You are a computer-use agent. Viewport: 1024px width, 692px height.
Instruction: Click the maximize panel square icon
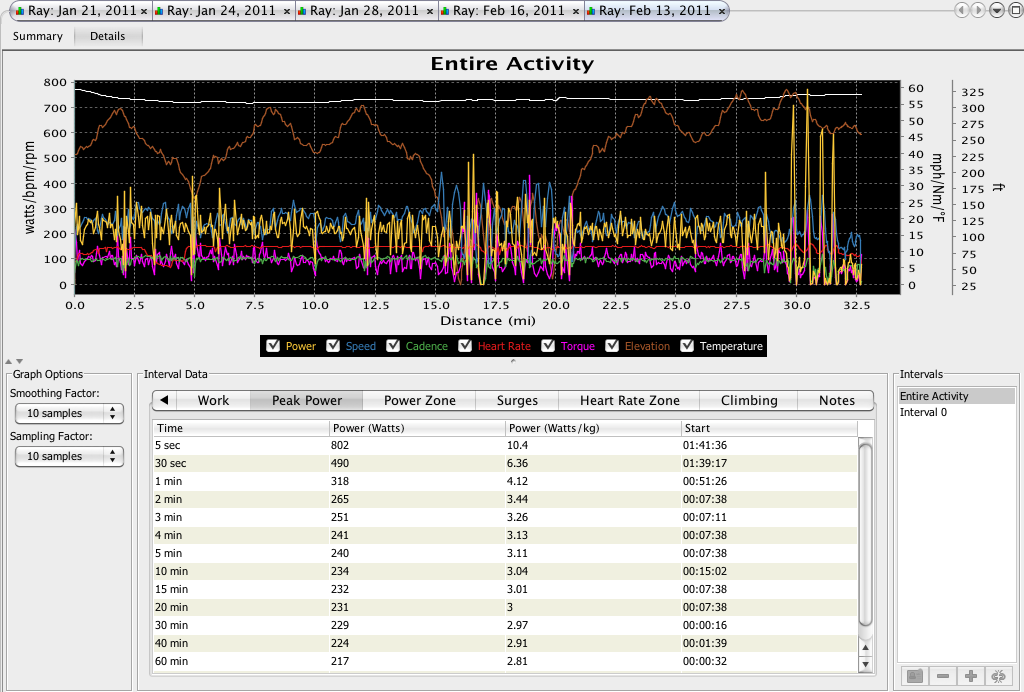point(1015,10)
